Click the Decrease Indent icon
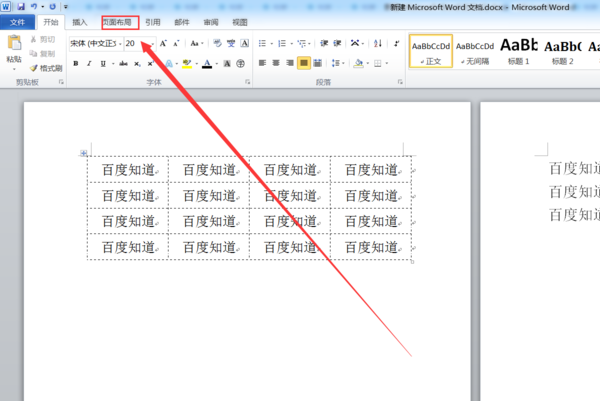Viewport: 600px width, 401px height. (x=324, y=43)
